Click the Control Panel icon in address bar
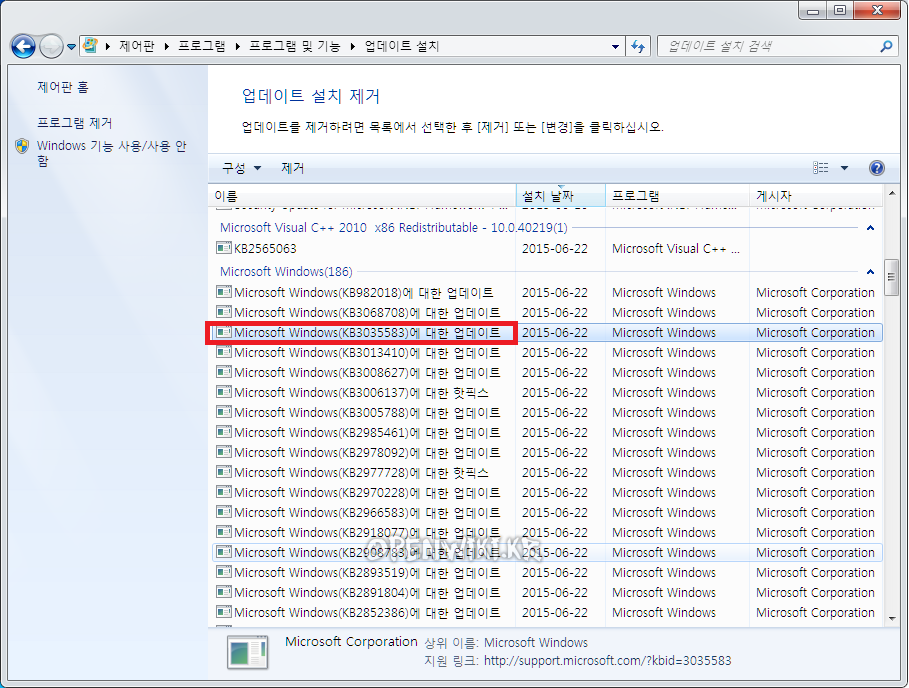Viewport: 909px width, 688px height. (x=90, y=46)
